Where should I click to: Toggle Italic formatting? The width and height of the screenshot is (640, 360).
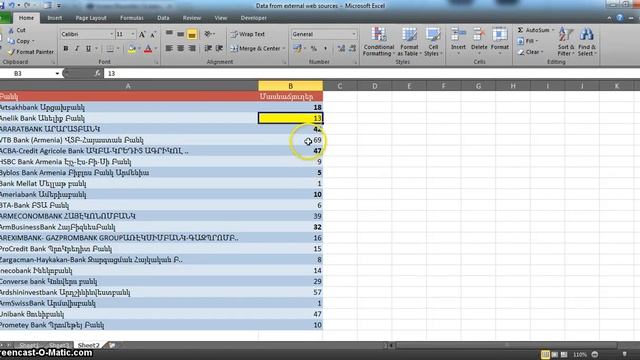(77, 49)
